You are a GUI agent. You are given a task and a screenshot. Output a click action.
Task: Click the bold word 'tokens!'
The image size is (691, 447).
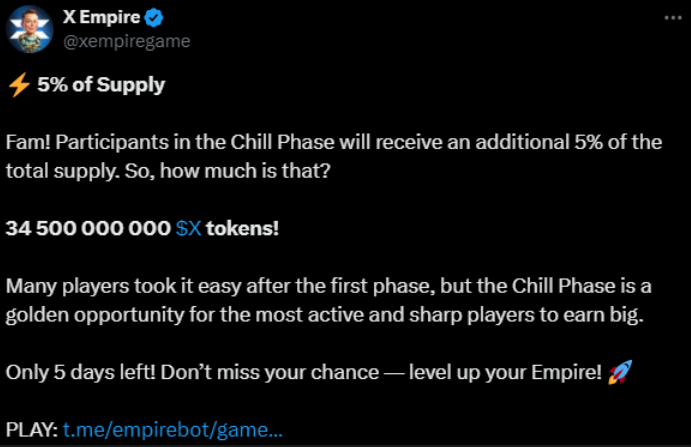coord(242,228)
